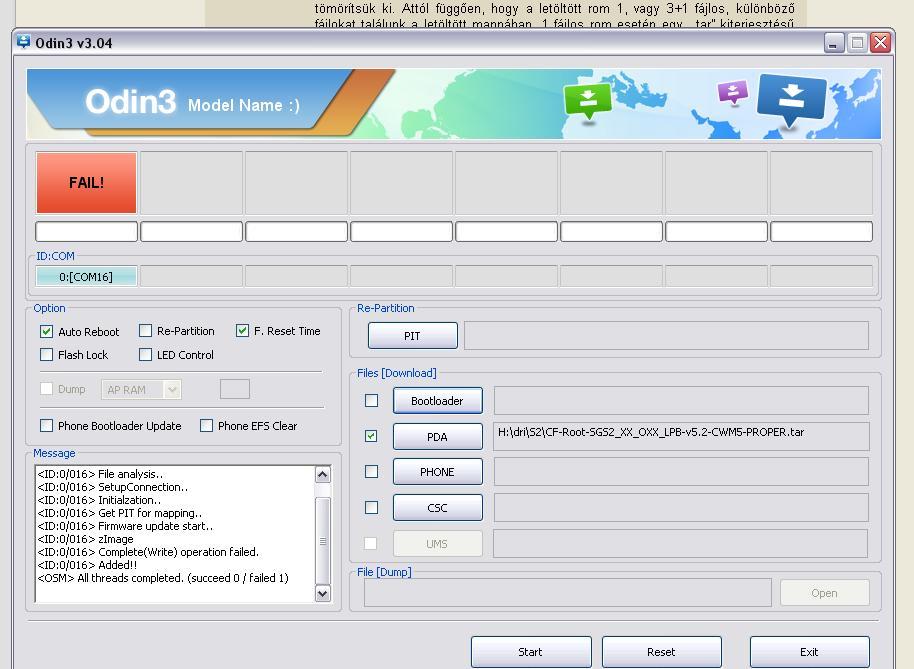Click the PDA file path field

click(681, 436)
